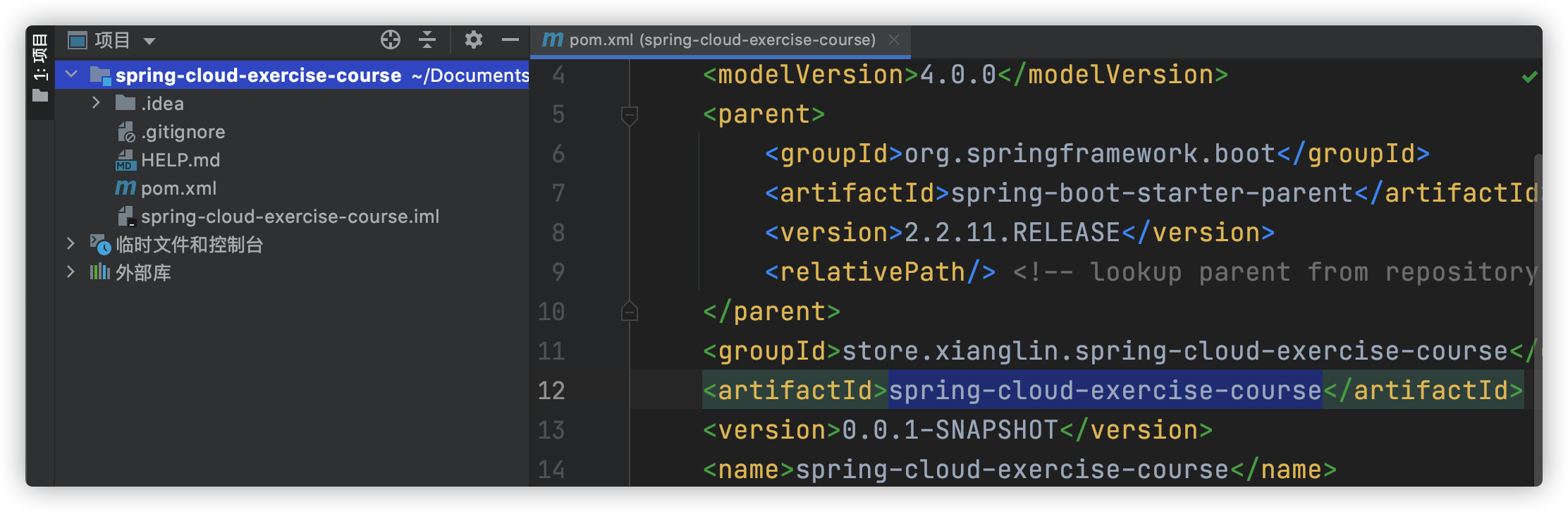
Task: Collapse the spring-cloud-exercise-course root folder
Action: pos(71,74)
